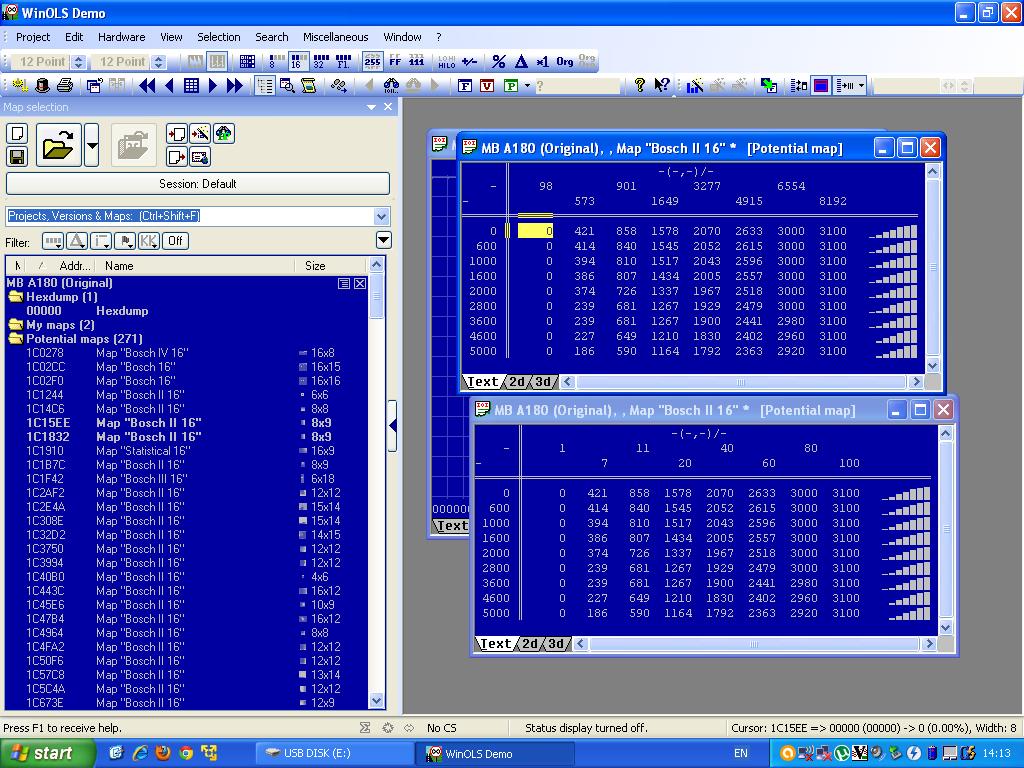Click the Start button on taskbar
Viewport: 1024px width, 768px height.
click(x=46, y=754)
